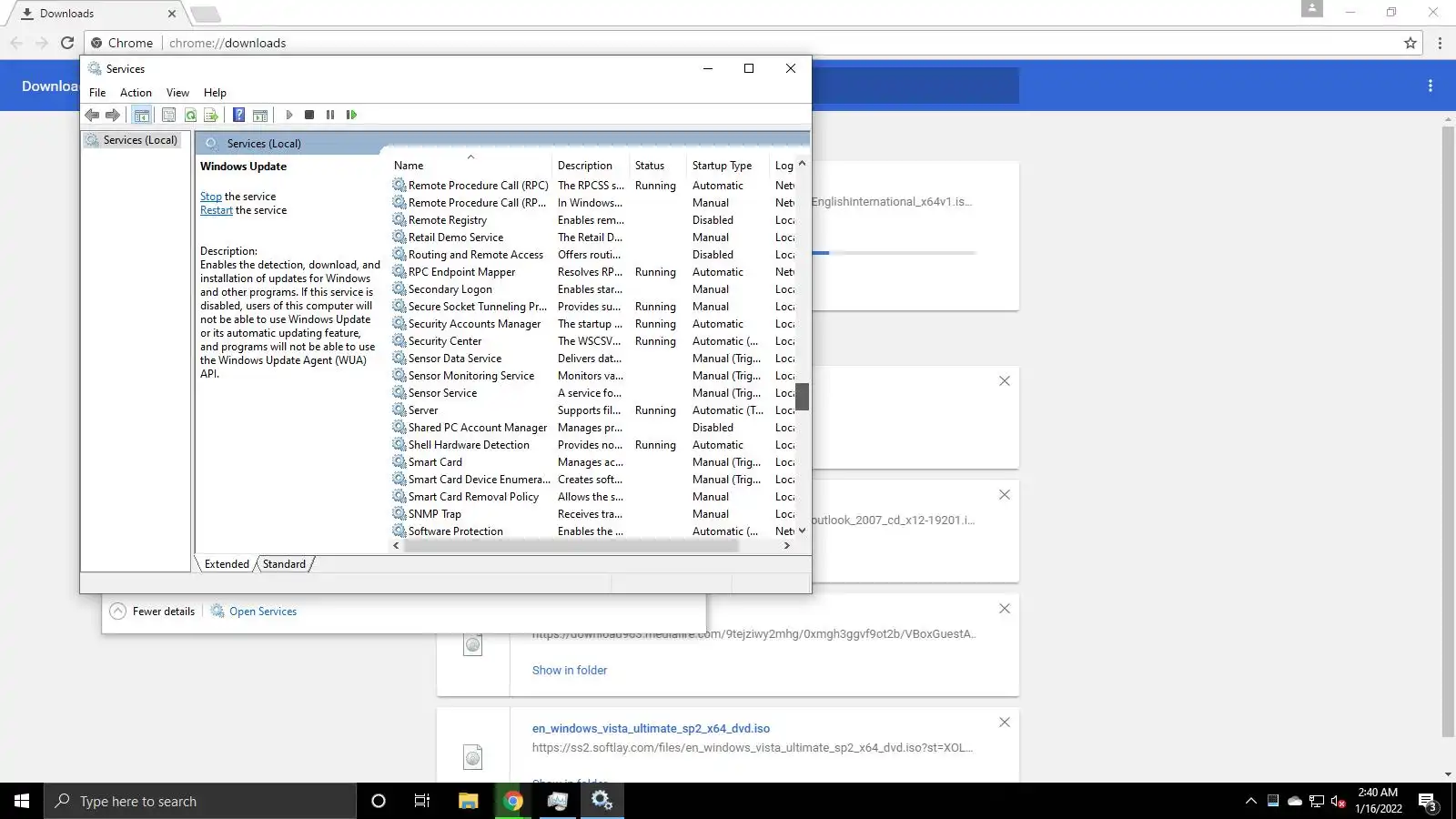Click the scroll up arrow in services list
The width and height of the screenshot is (1456, 819).
pyautogui.click(x=802, y=164)
